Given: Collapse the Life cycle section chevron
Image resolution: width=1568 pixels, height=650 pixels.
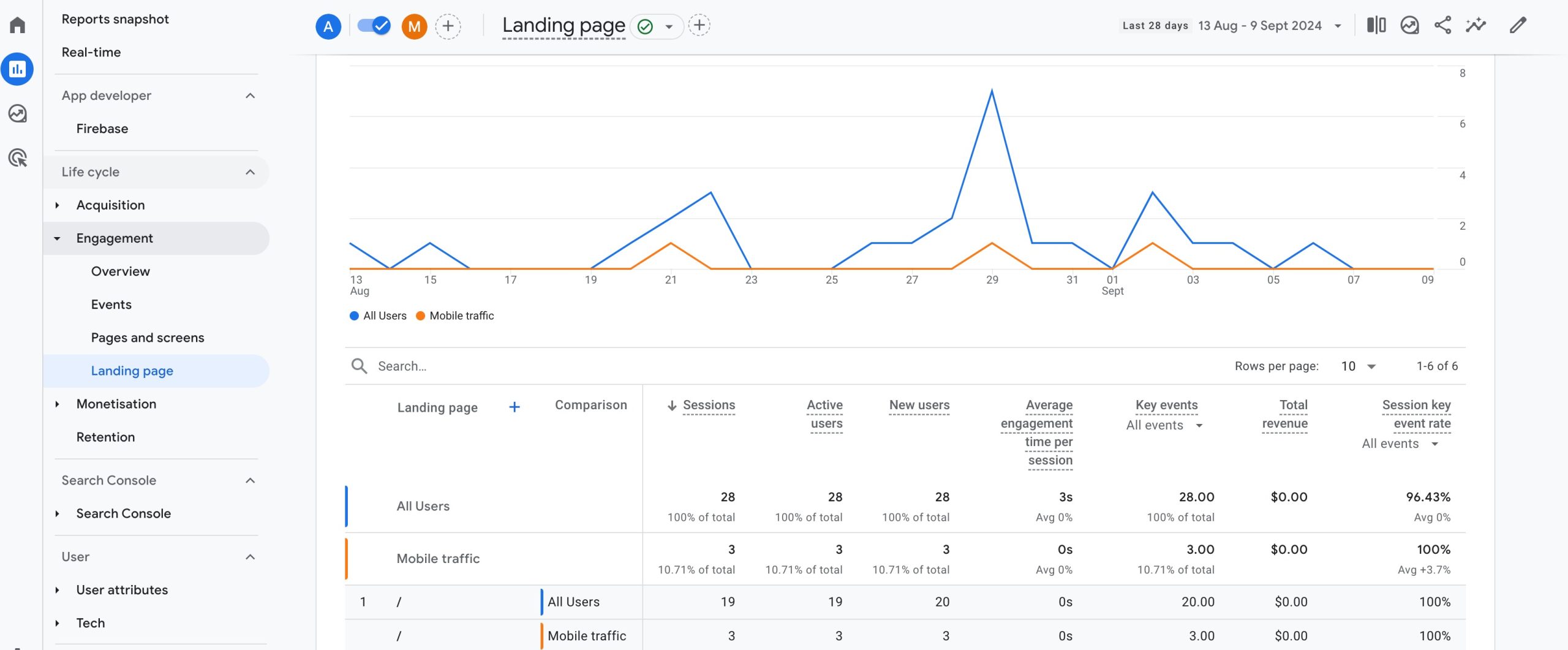Looking at the screenshot, I should coord(250,172).
